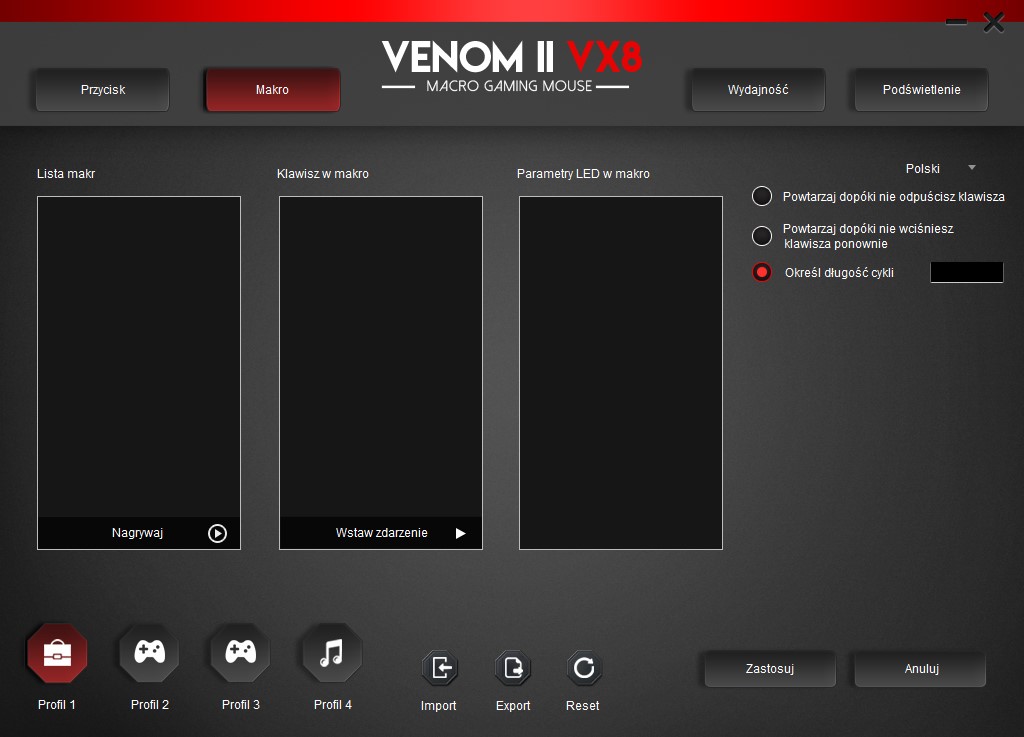Screen dimensions: 1024x737
Task: Select 'Powtarzaj dopóki nie odpuścisz klawisza' option
Action: (x=762, y=196)
